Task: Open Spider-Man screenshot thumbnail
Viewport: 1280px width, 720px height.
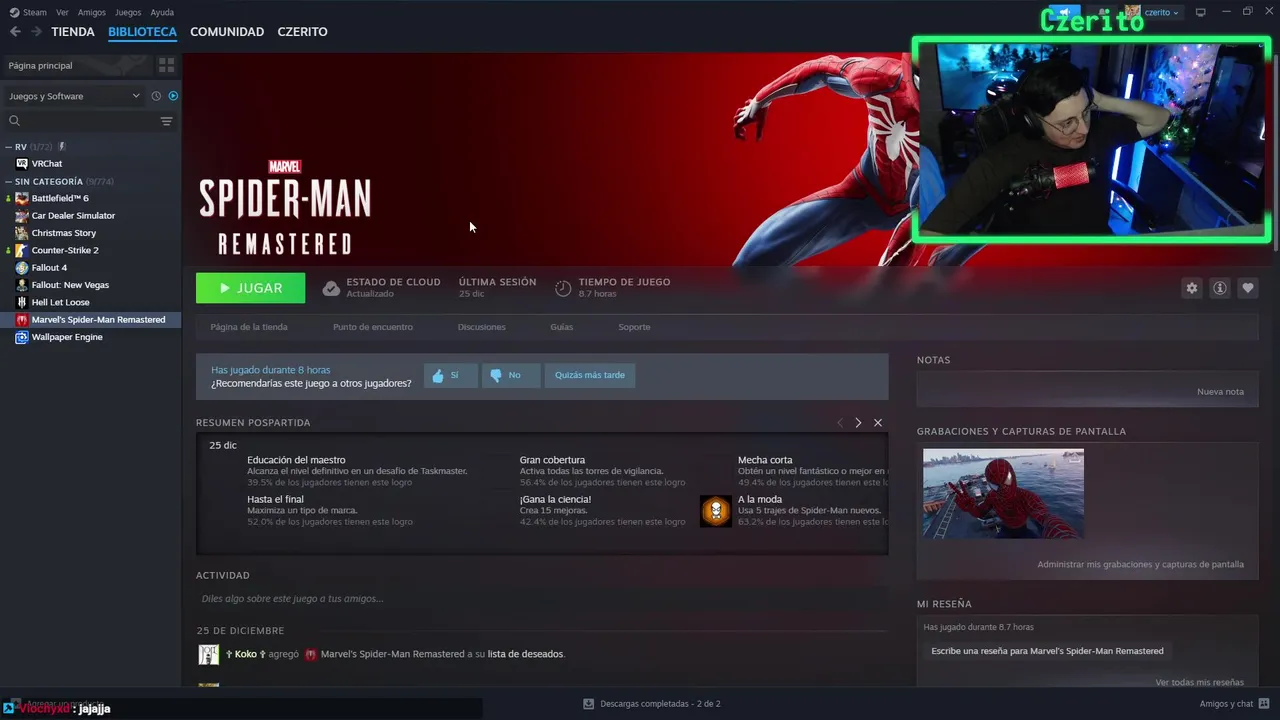Action: [x=1003, y=493]
